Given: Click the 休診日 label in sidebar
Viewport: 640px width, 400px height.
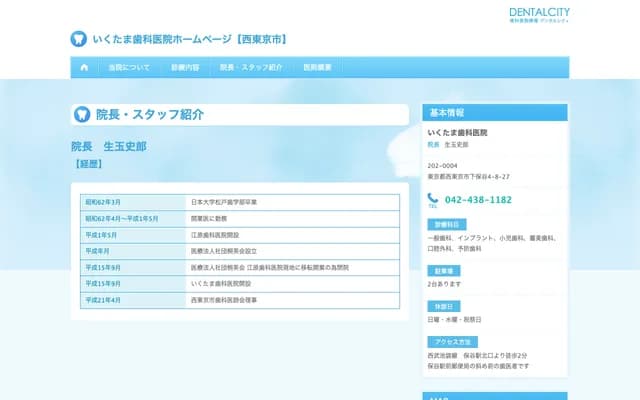Looking at the screenshot, I should tap(441, 306).
